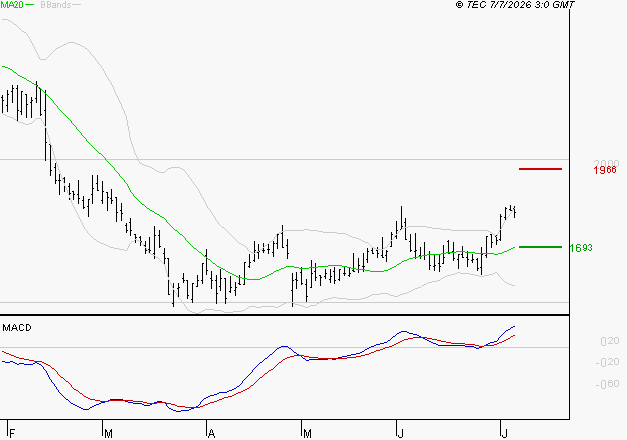Viewport: 627px width, 440px height.
Task: Click the F month marker on the time axis
Action: [x=12, y=434]
